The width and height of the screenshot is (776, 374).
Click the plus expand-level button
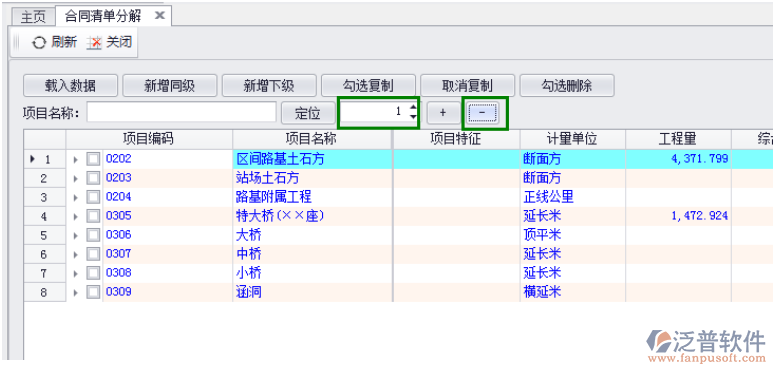[443, 113]
